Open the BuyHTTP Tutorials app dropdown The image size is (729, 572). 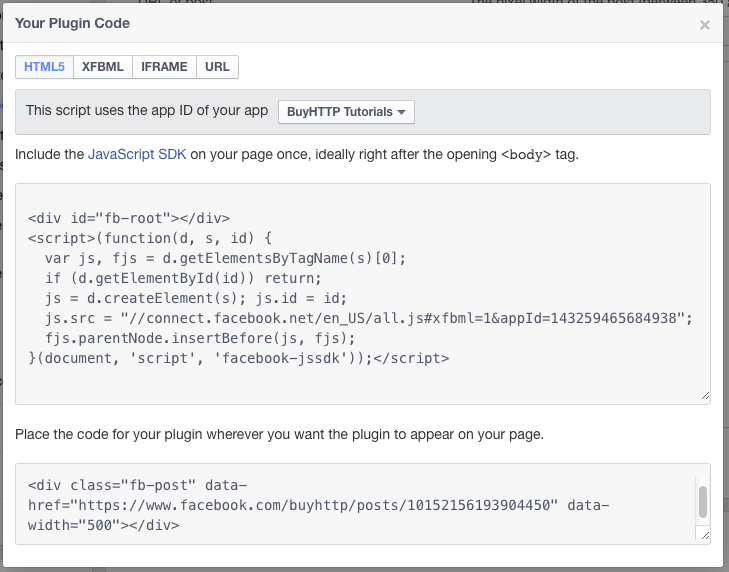[345, 112]
